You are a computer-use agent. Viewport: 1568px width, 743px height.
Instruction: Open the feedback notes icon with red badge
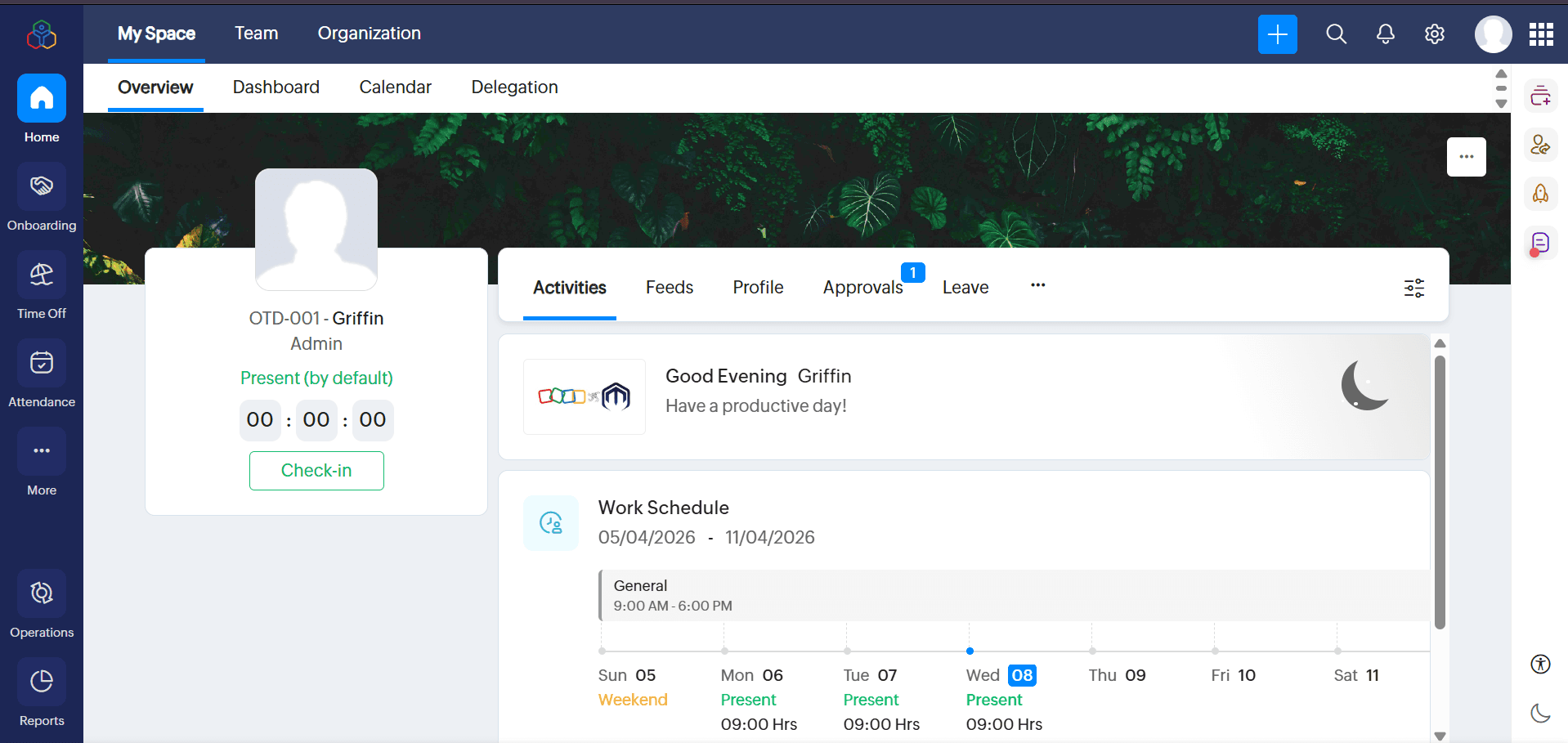[1540, 243]
